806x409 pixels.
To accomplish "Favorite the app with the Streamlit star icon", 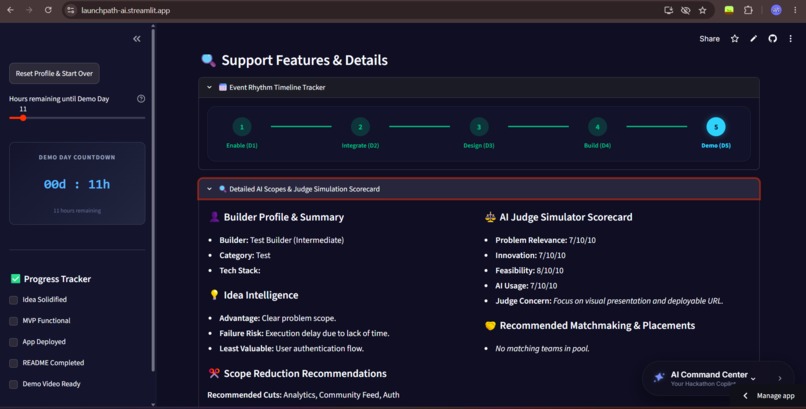I will point(735,39).
